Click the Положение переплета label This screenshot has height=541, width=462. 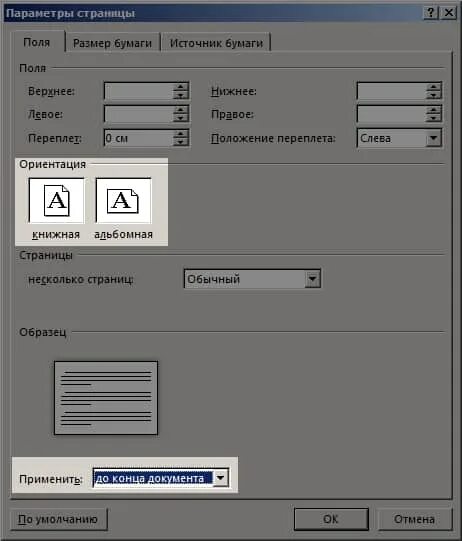pos(273,138)
